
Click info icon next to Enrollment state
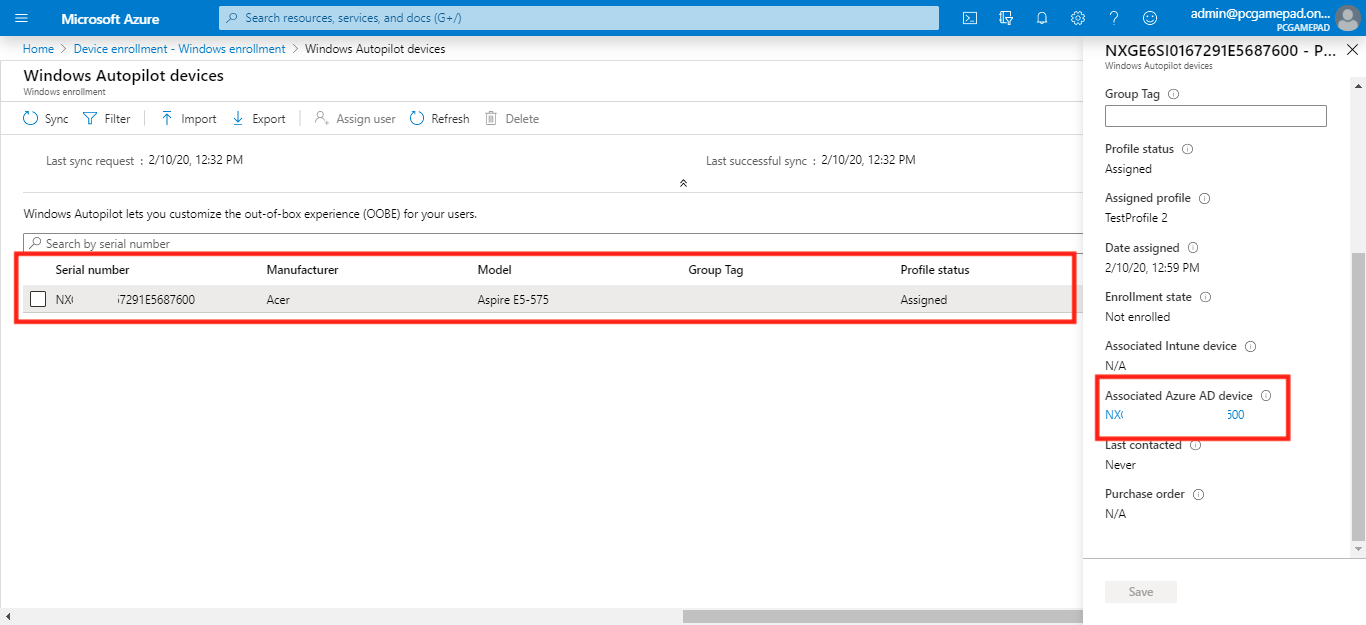(1205, 297)
